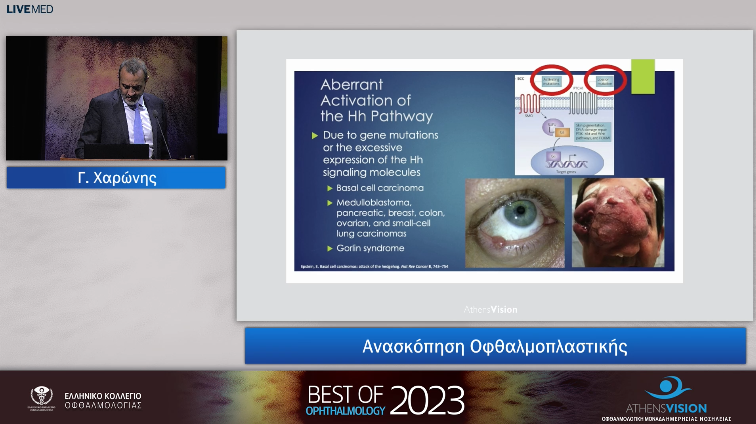This screenshot has width=756, height=424.
Task: Click the citation footnote at slide bottom
Action: tap(375, 268)
